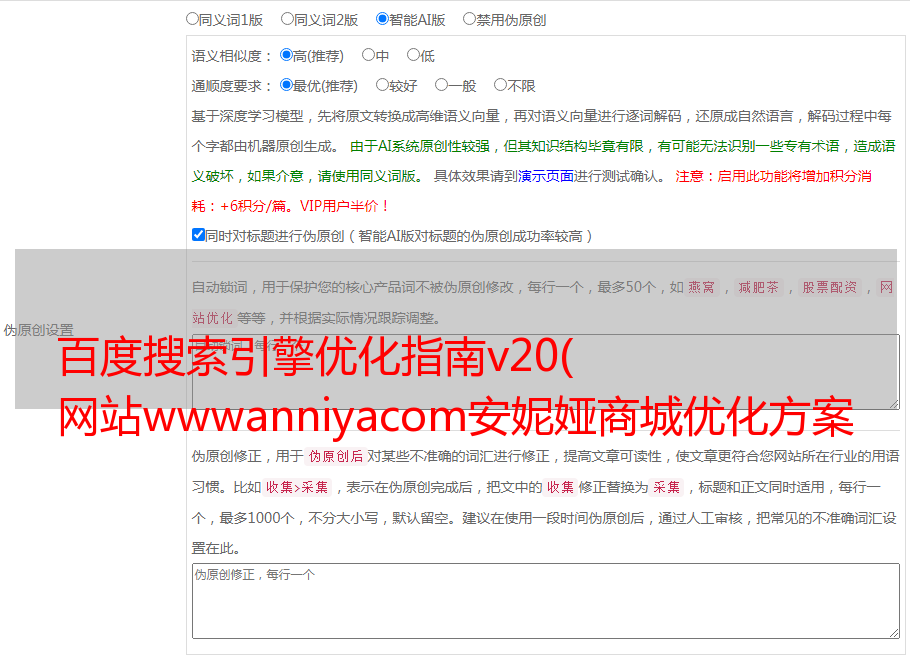Screen dimensions: 911x658
Task: Open the 演示页面 link
Action: point(545,176)
